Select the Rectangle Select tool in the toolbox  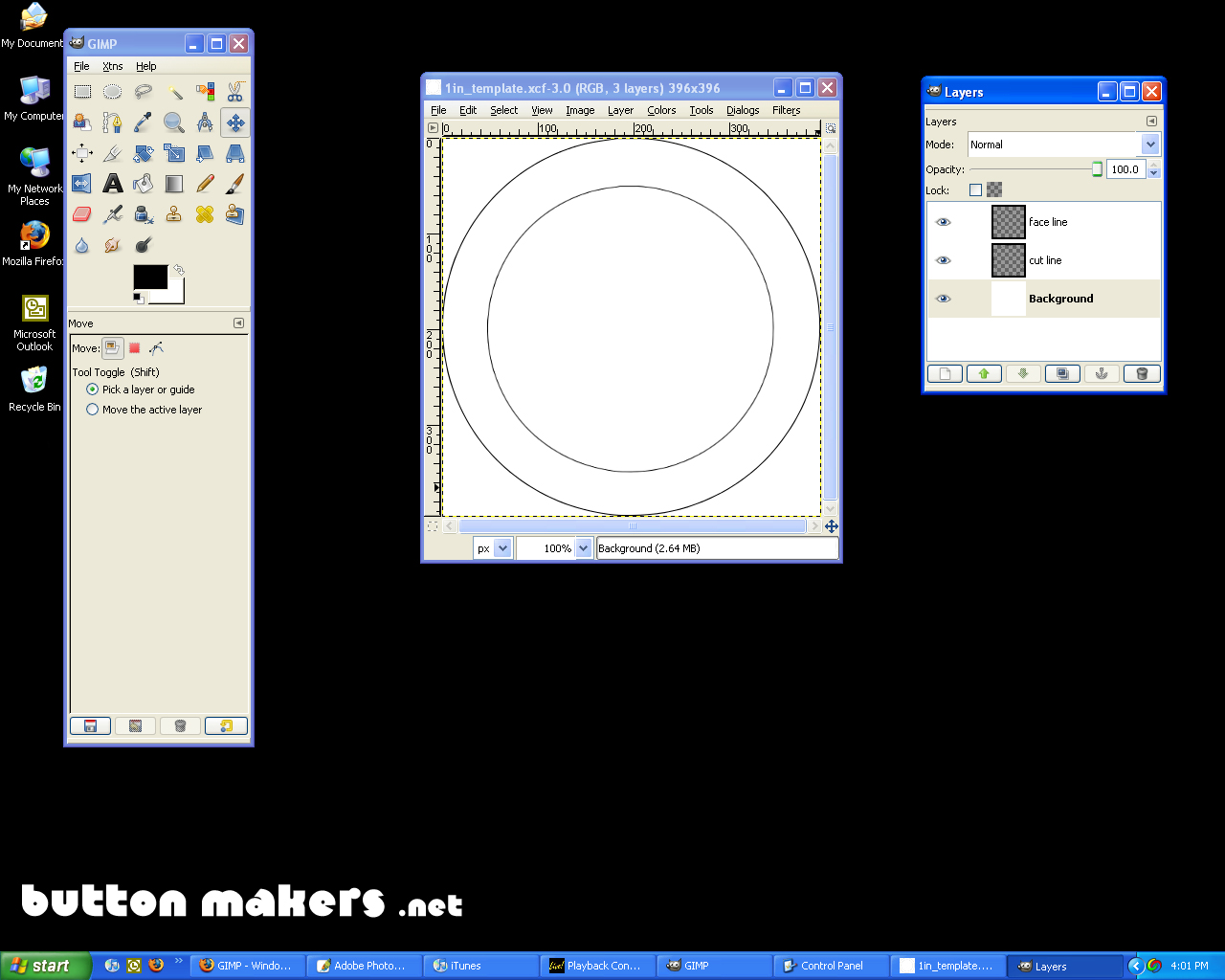tap(82, 92)
